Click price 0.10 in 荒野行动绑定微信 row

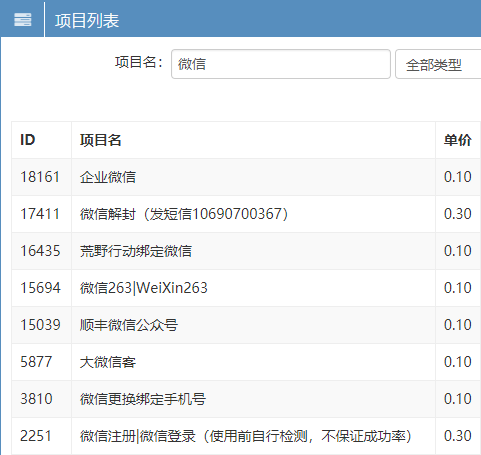[457, 251]
